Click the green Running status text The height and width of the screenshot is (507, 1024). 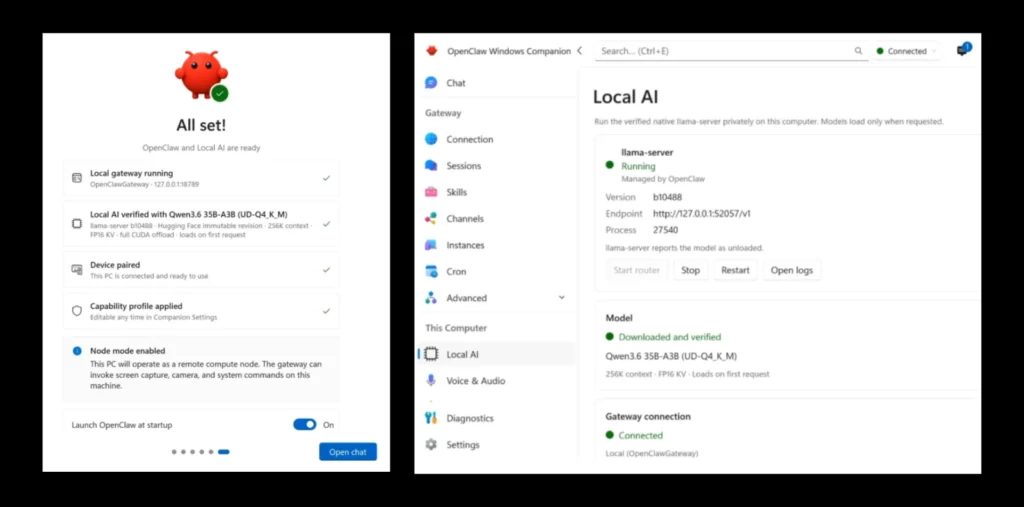coord(638,166)
